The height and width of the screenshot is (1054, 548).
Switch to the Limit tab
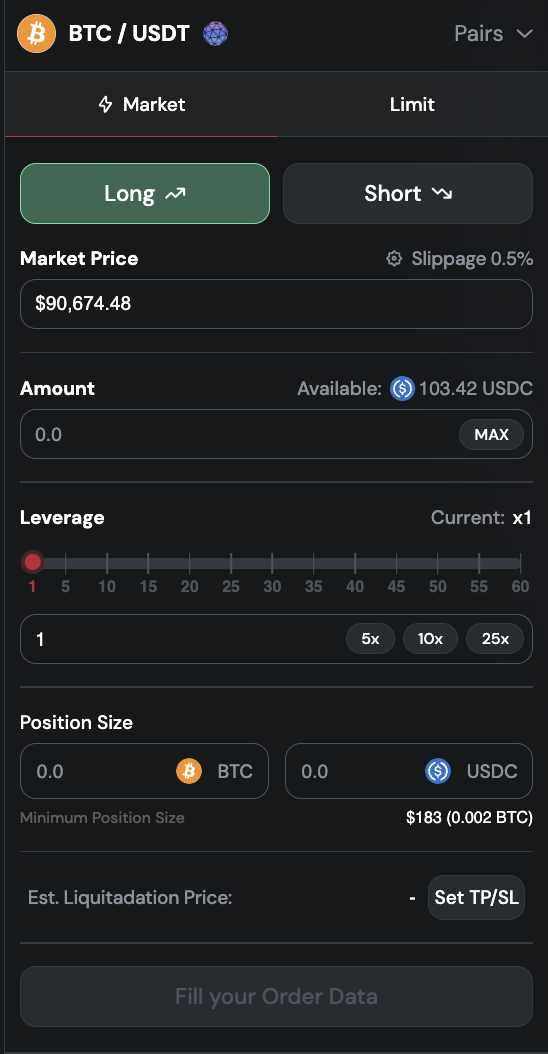click(412, 105)
